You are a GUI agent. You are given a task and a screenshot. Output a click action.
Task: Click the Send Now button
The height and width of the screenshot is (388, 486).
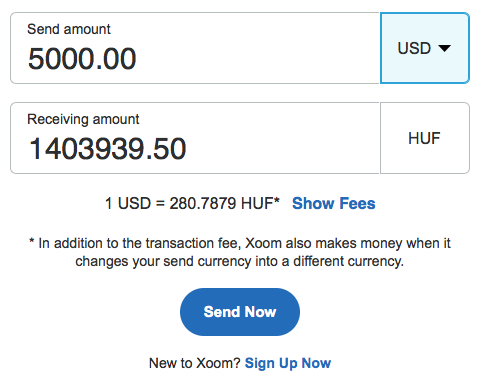(240, 312)
